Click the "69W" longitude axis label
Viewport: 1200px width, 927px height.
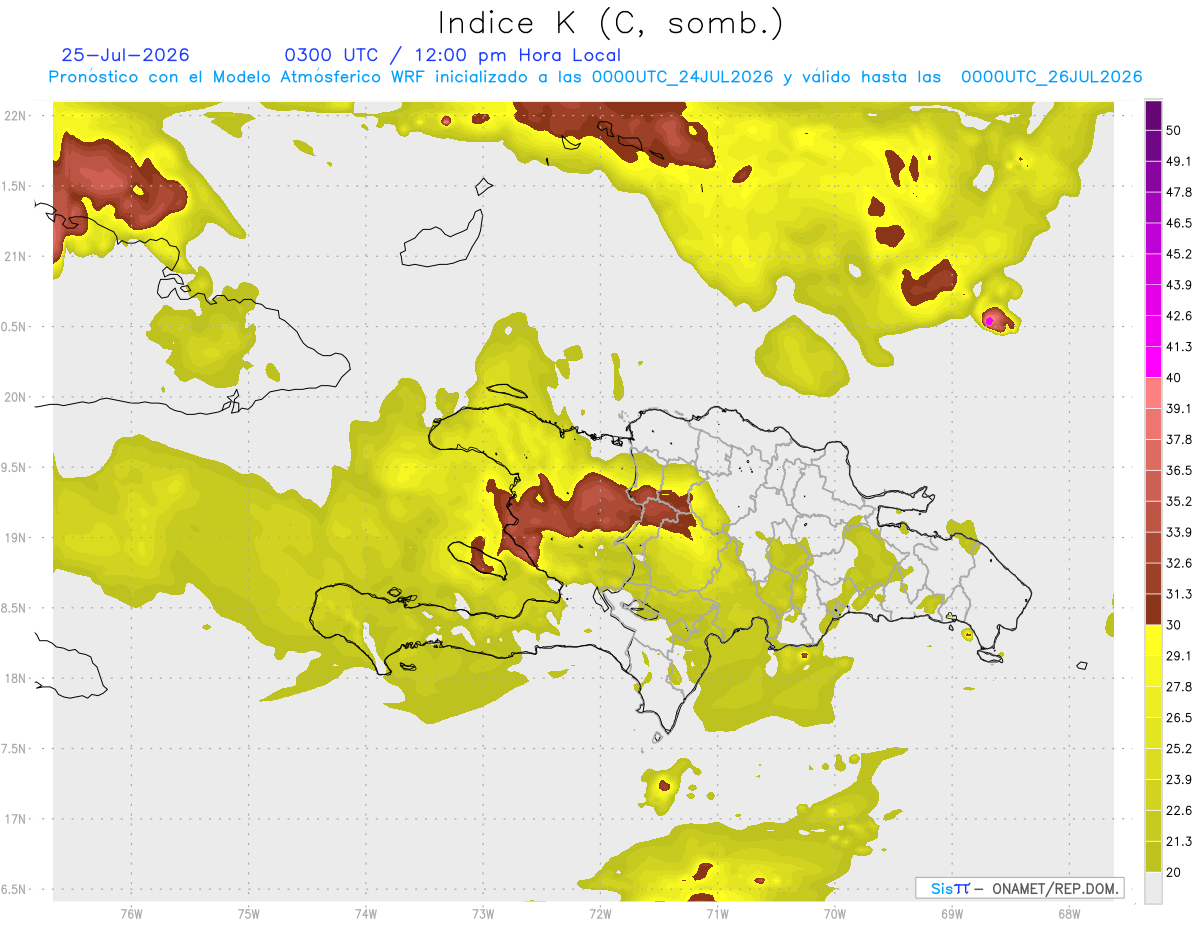[x=952, y=913]
